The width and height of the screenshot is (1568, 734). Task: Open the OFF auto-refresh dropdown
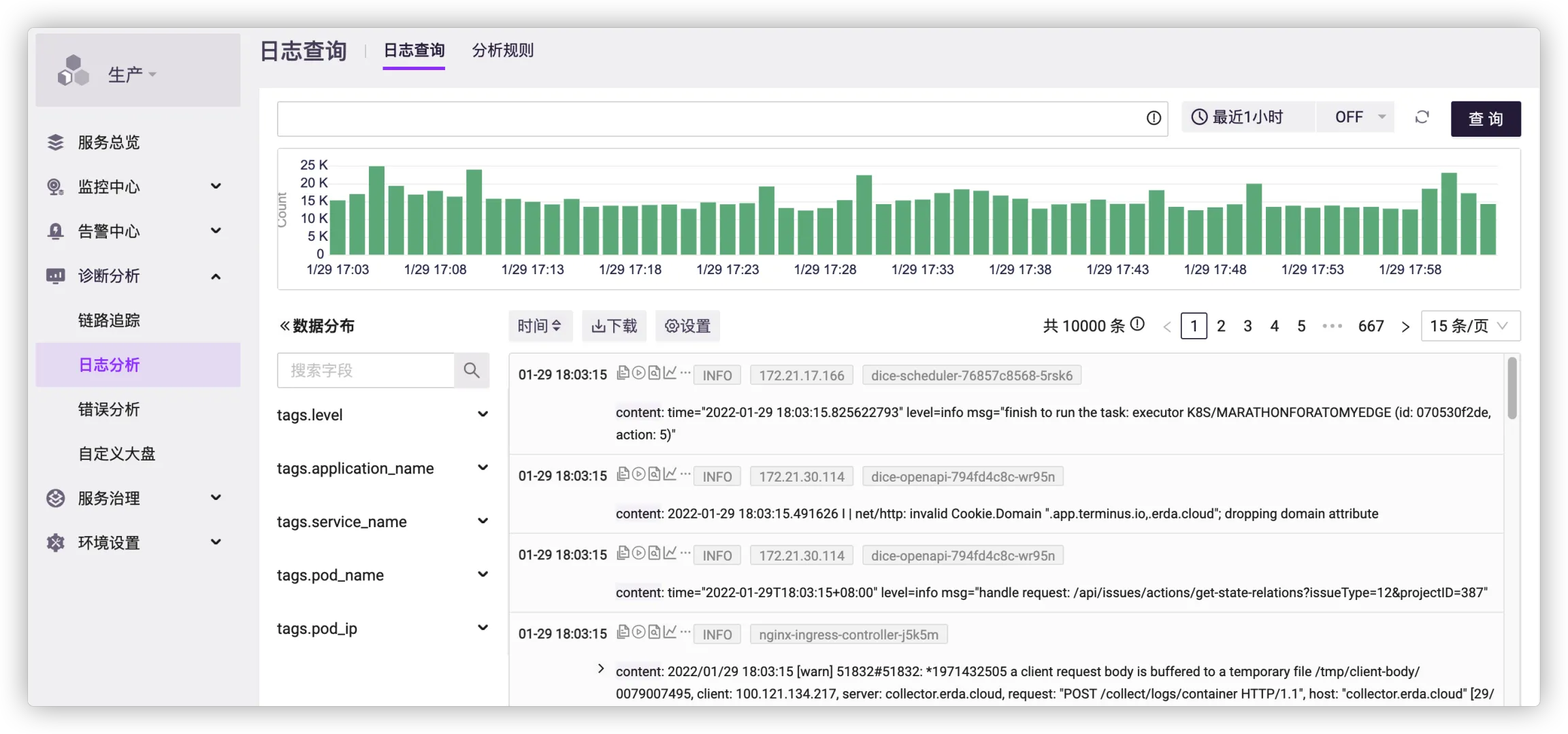pos(1355,118)
